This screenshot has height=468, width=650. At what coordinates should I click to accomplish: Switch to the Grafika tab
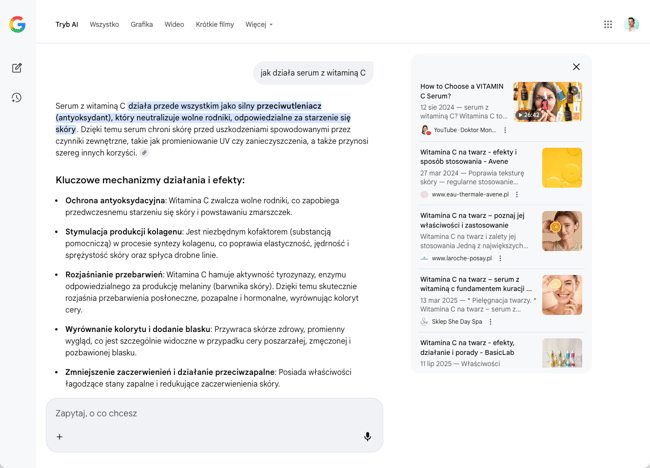click(x=141, y=24)
